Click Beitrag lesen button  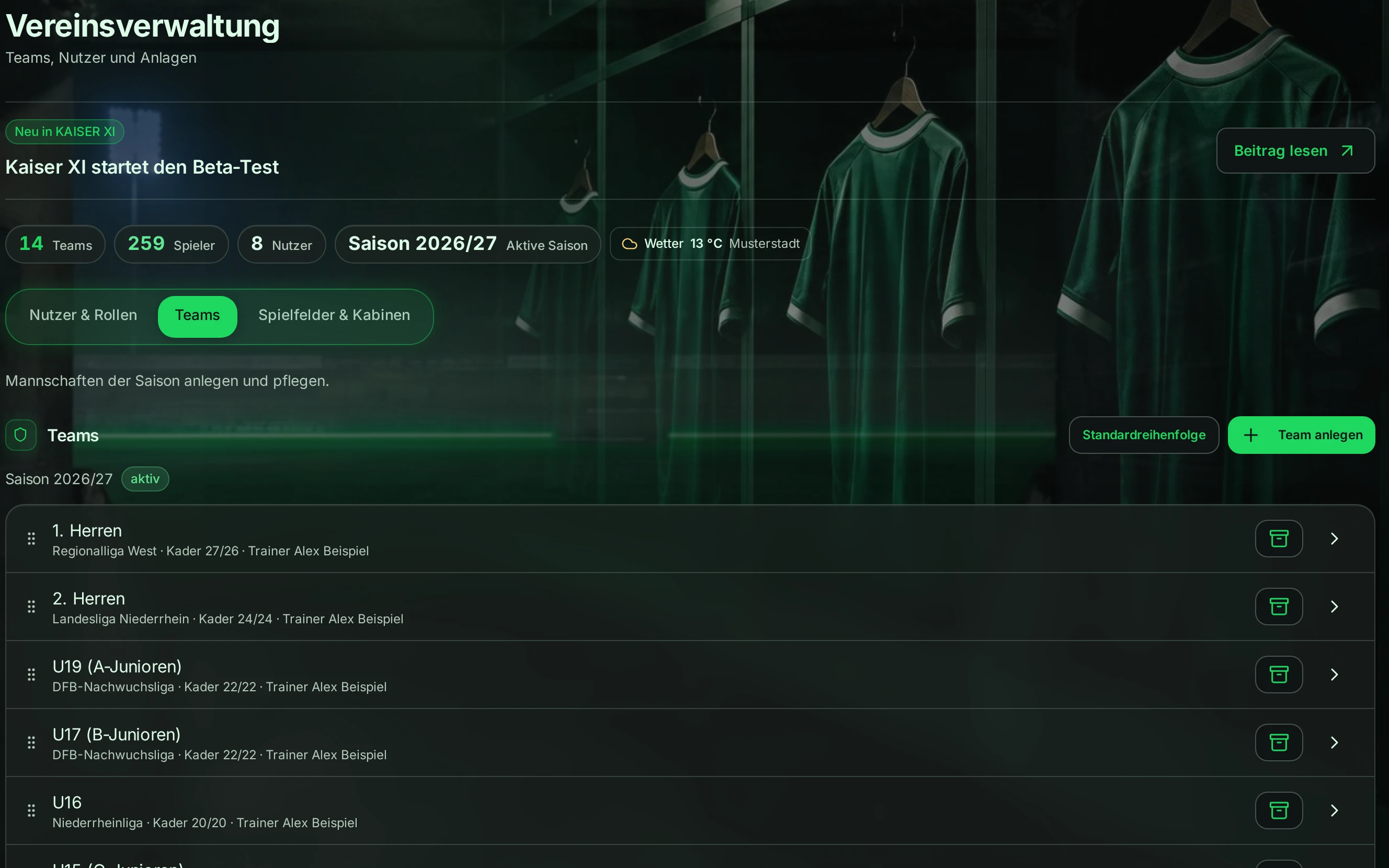tap(1295, 151)
